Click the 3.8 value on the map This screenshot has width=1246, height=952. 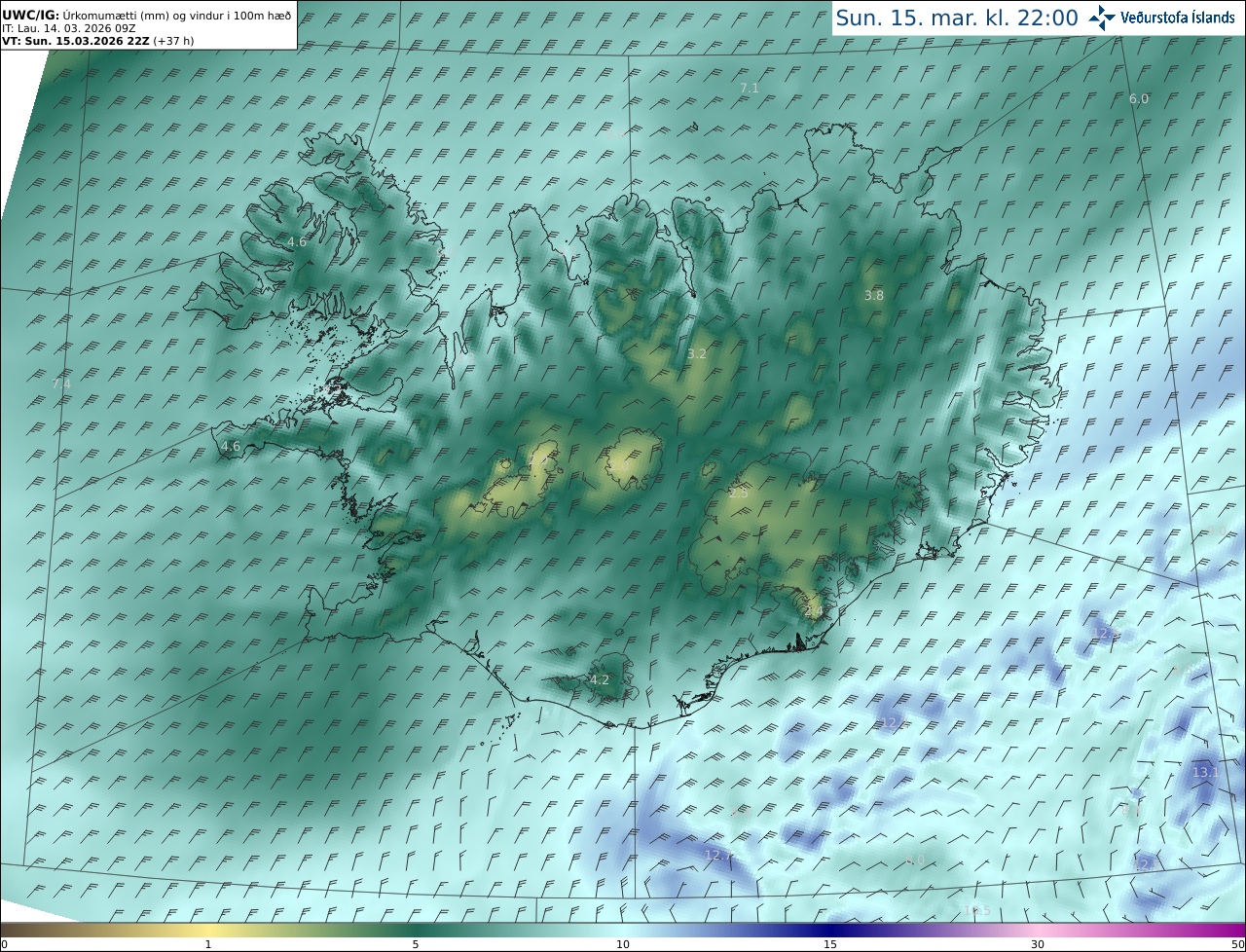[x=874, y=295]
